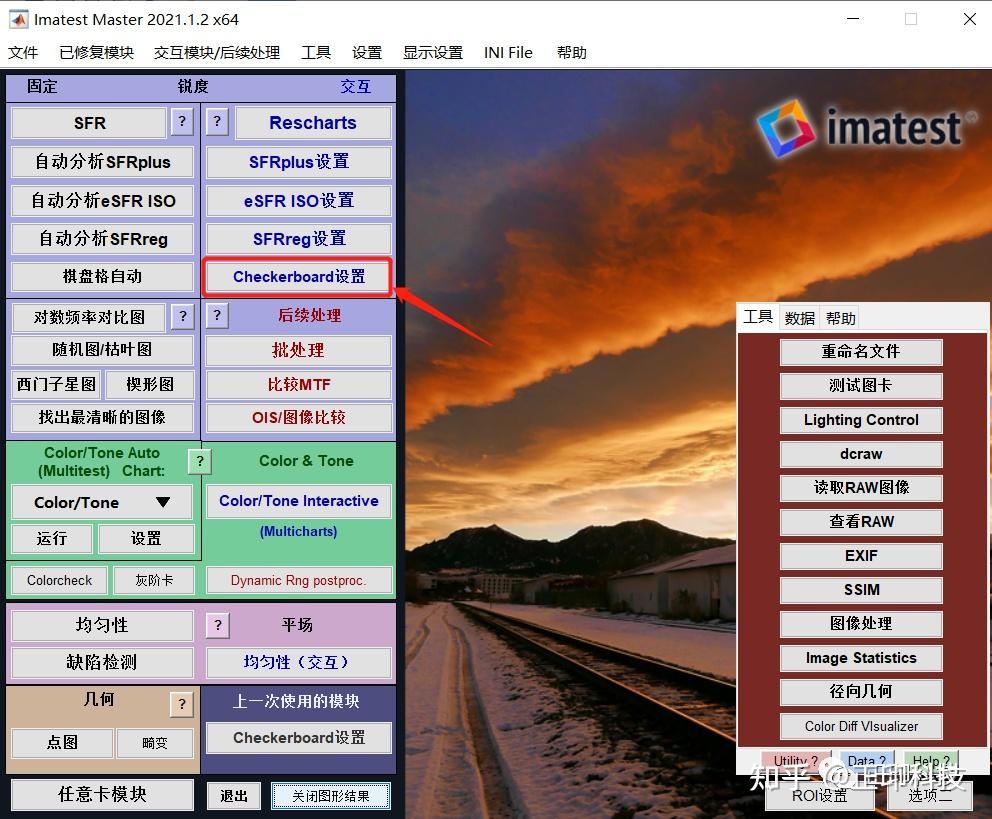Open SFR help via the question mark icon
The image size is (992, 819).
(x=181, y=123)
